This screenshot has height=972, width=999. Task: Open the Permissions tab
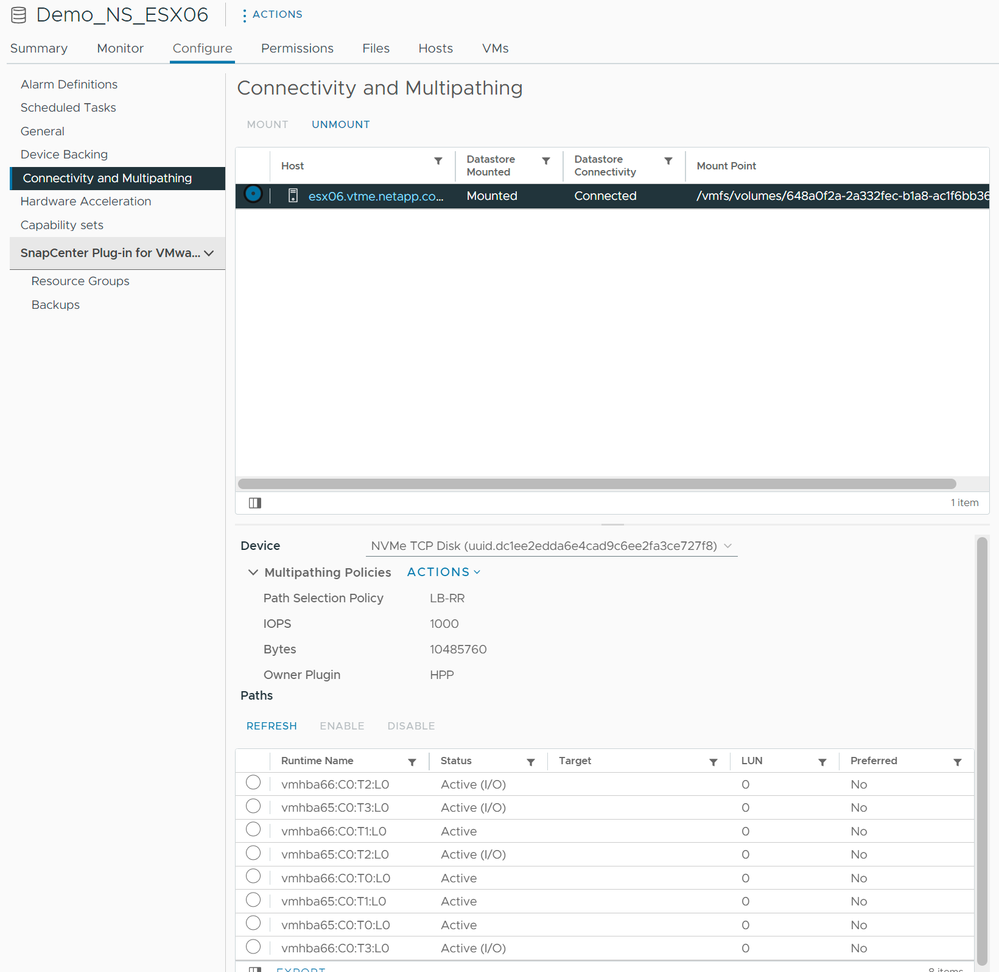pos(297,48)
